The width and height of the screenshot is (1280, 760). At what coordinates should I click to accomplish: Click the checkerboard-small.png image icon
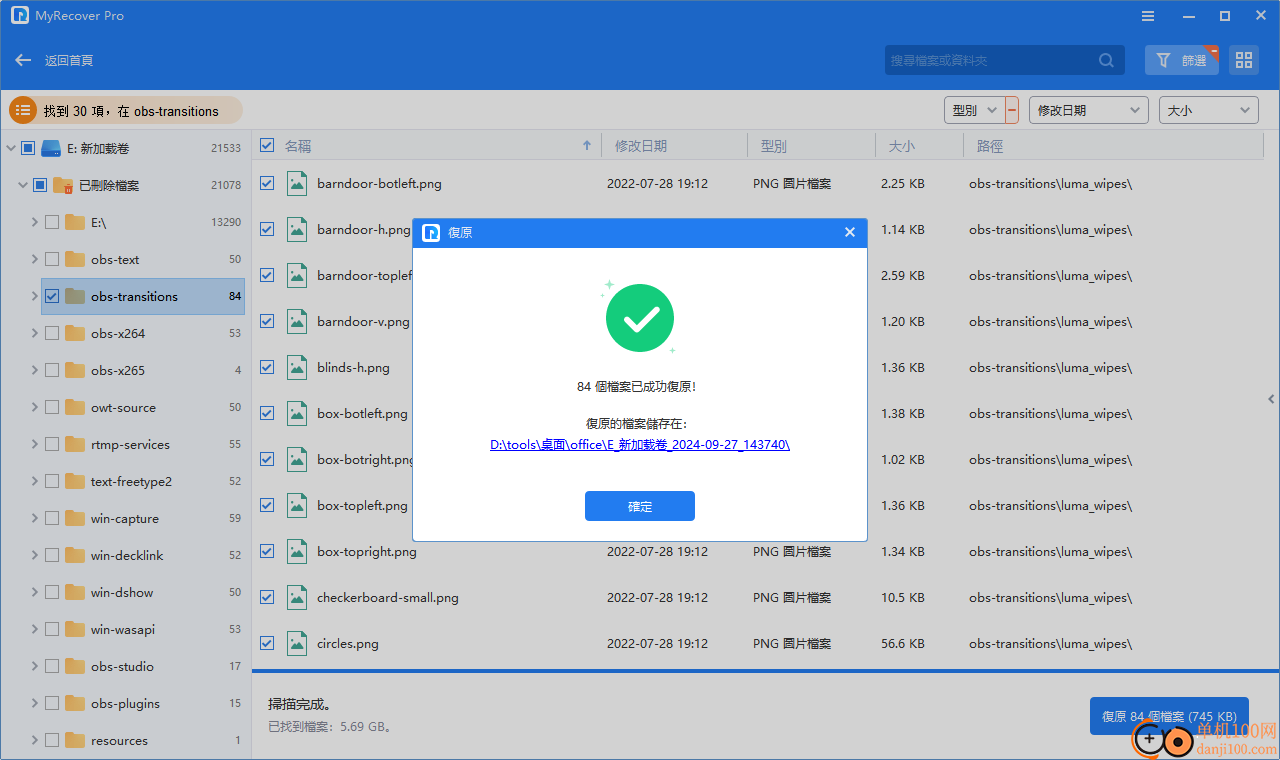pyautogui.click(x=297, y=597)
